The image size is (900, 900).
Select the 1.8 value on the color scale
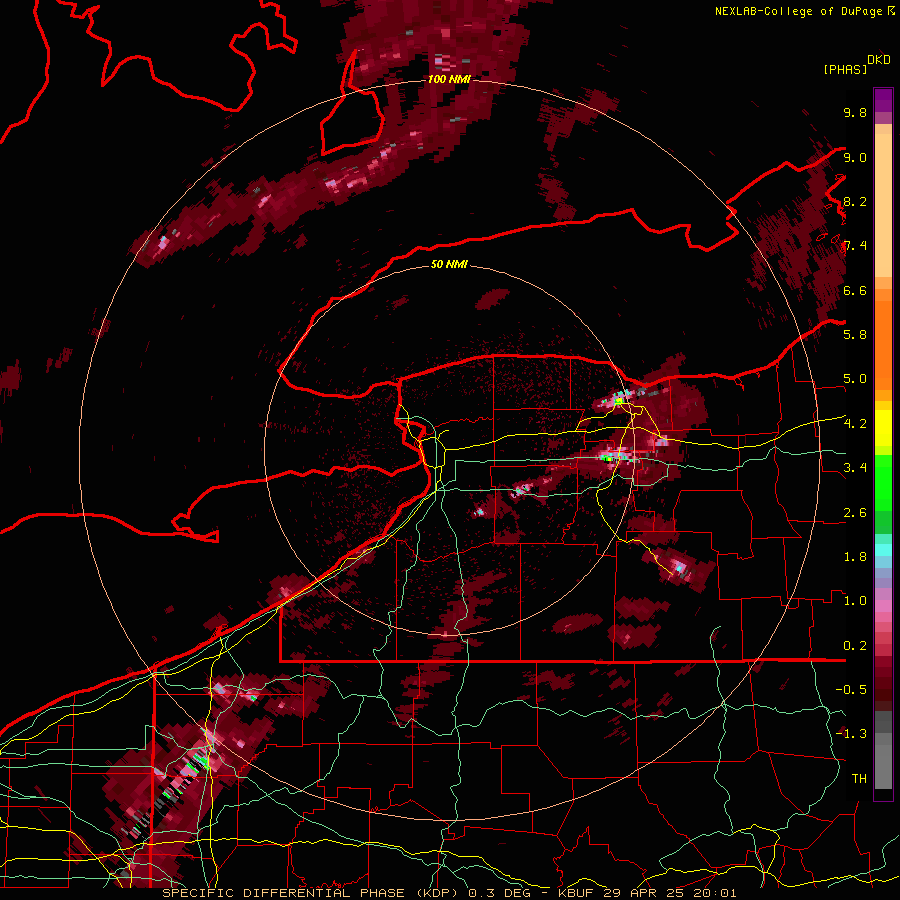click(855, 557)
